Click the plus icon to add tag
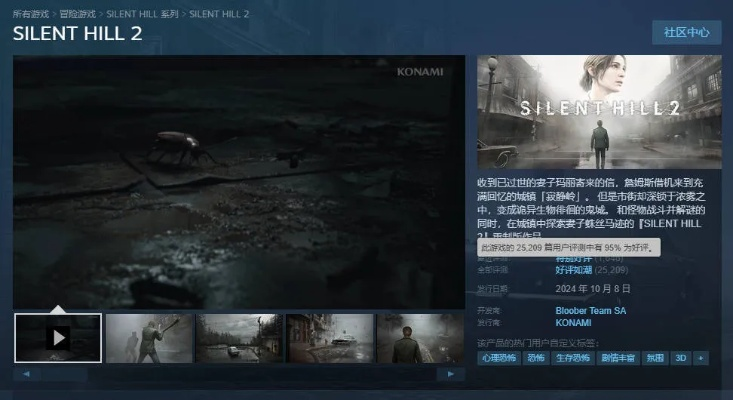 tap(701, 358)
